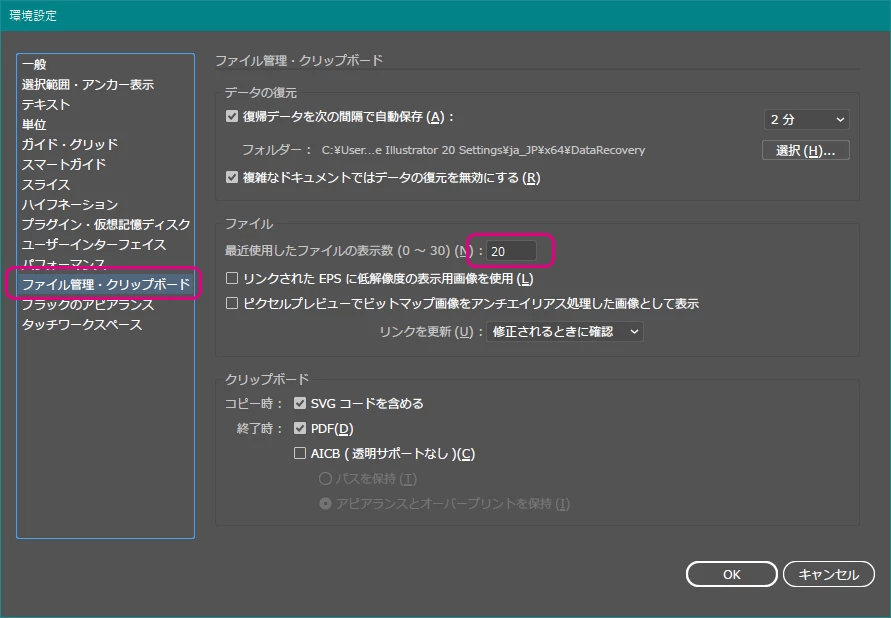Select ファイル管理・クリップボード category
Viewport: 891px width, 618px height.
(106, 284)
